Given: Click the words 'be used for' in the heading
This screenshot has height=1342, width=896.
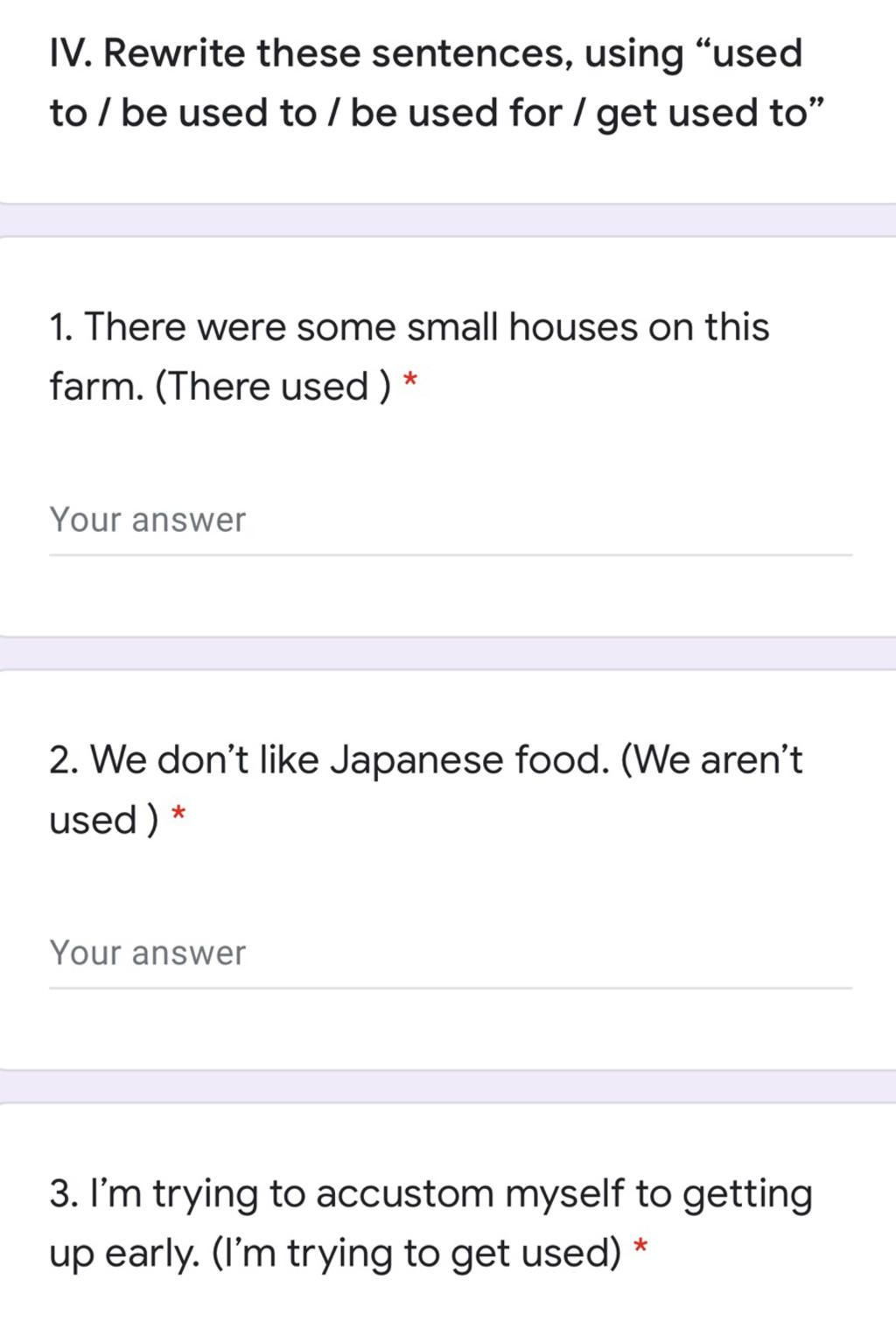Looking at the screenshot, I should tap(456, 114).
